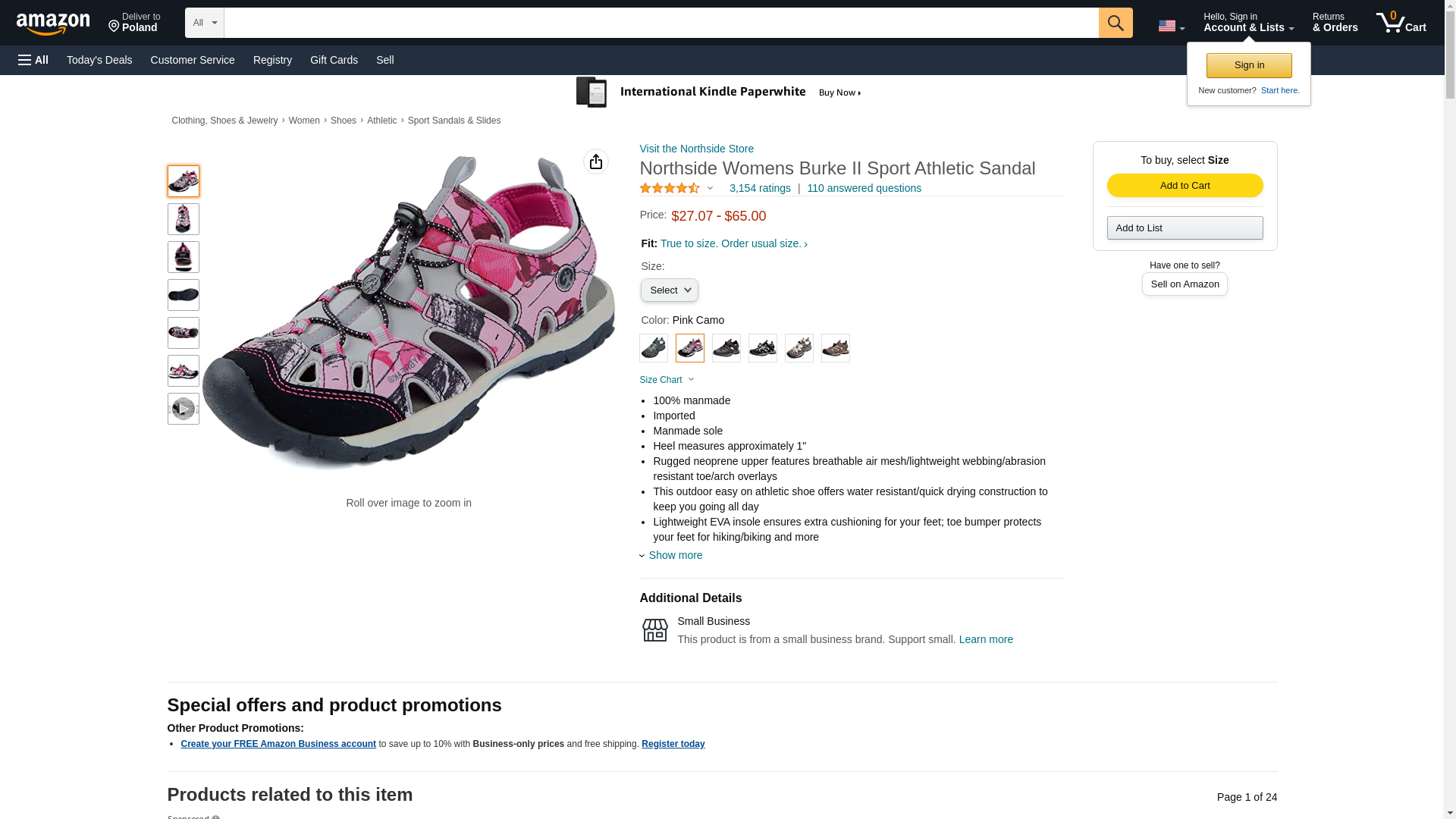Click the share icon on product image
1456x819 pixels.
click(595, 162)
